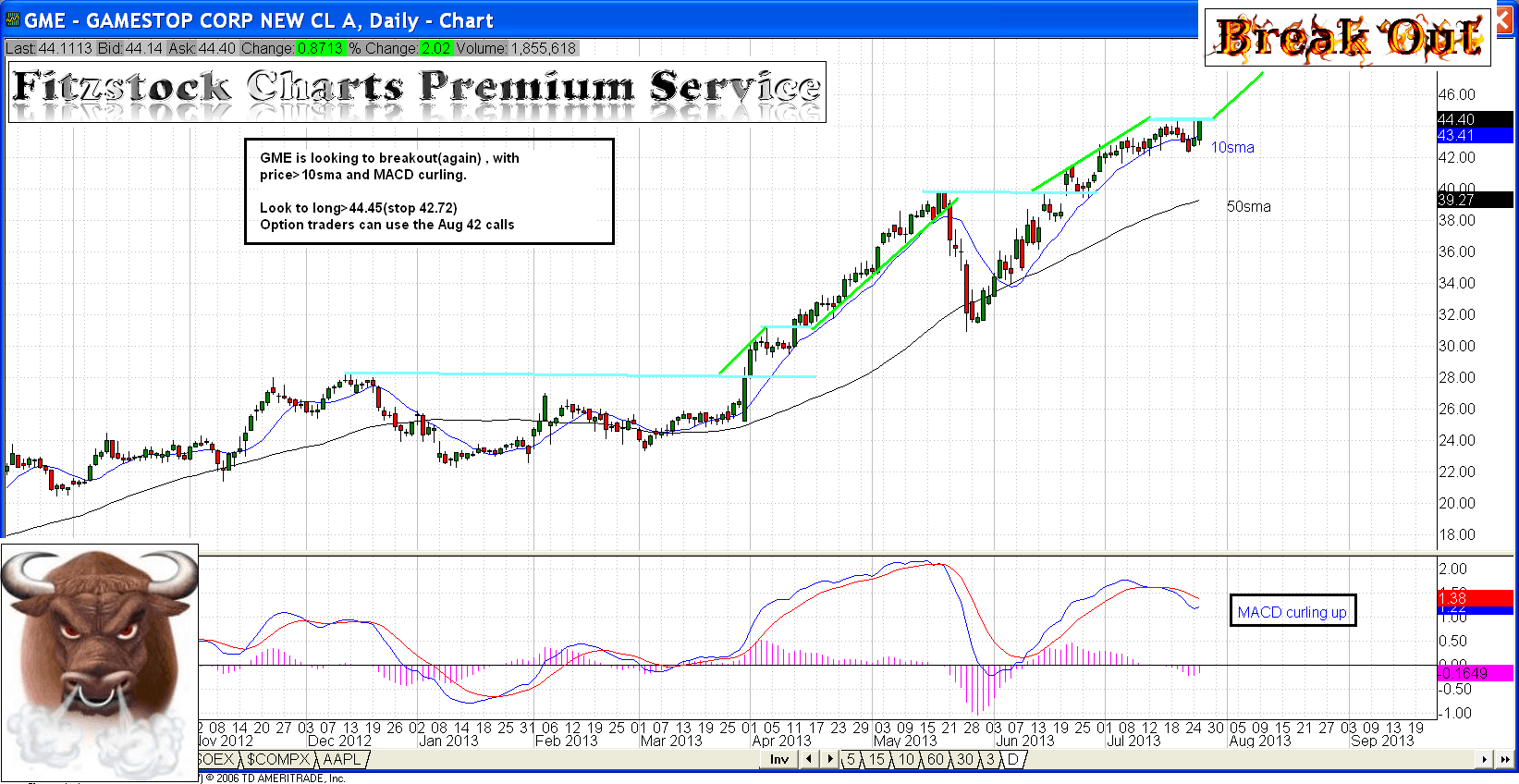Viewport: 1519px width, 784px height.
Task: Click the right scroll arrow next to Inv
Action: point(830,759)
